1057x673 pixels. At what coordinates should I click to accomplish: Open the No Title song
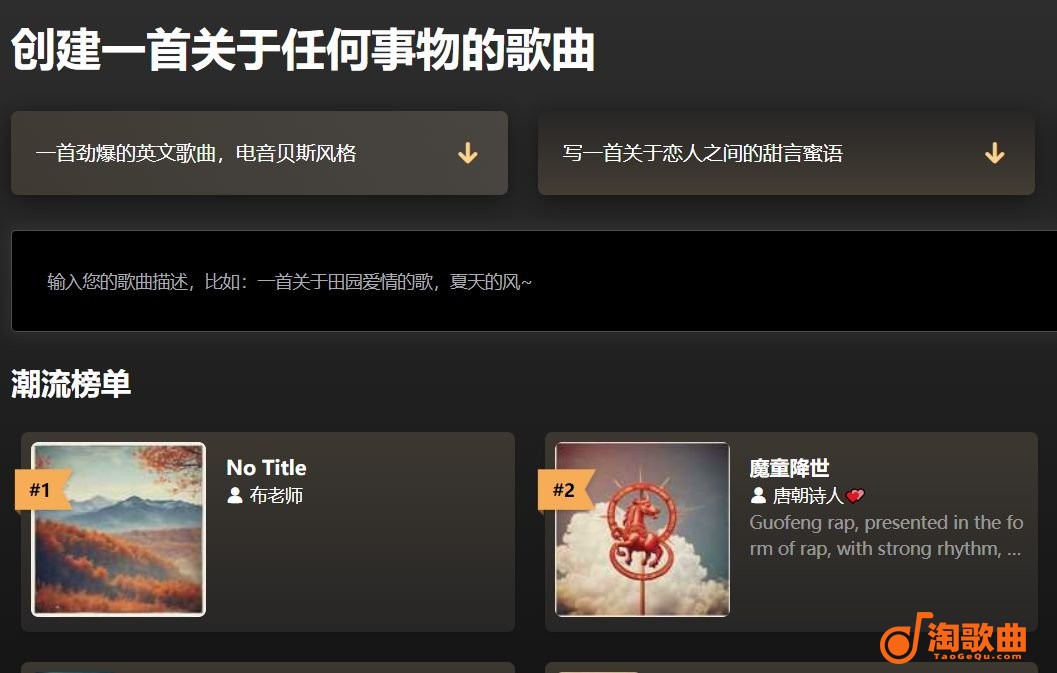pos(266,467)
